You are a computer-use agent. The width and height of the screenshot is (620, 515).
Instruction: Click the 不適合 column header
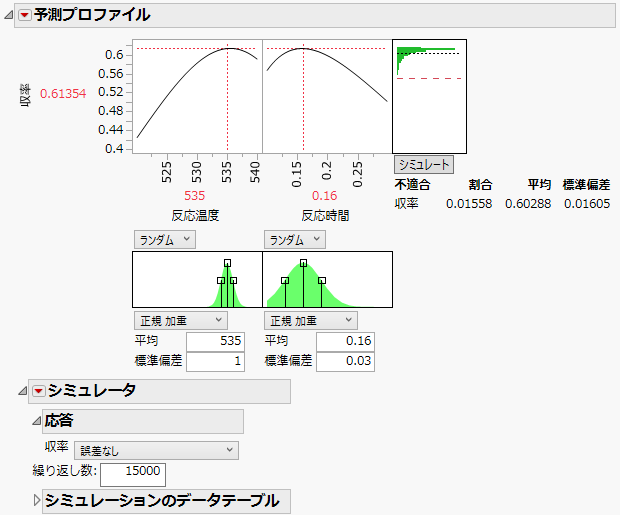click(x=412, y=185)
